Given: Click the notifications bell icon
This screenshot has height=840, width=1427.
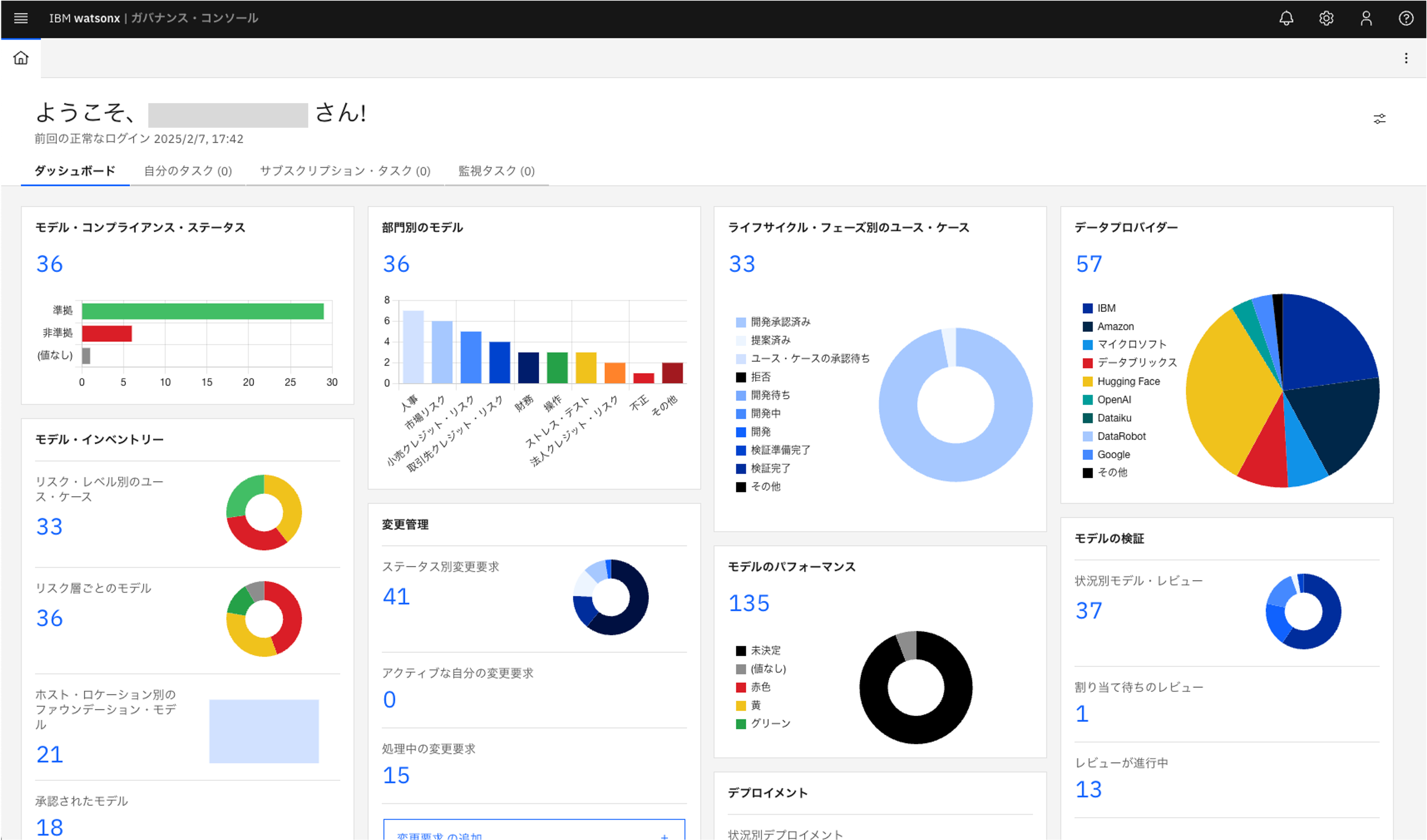Looking at the screenshot, I should [1286, 18].
